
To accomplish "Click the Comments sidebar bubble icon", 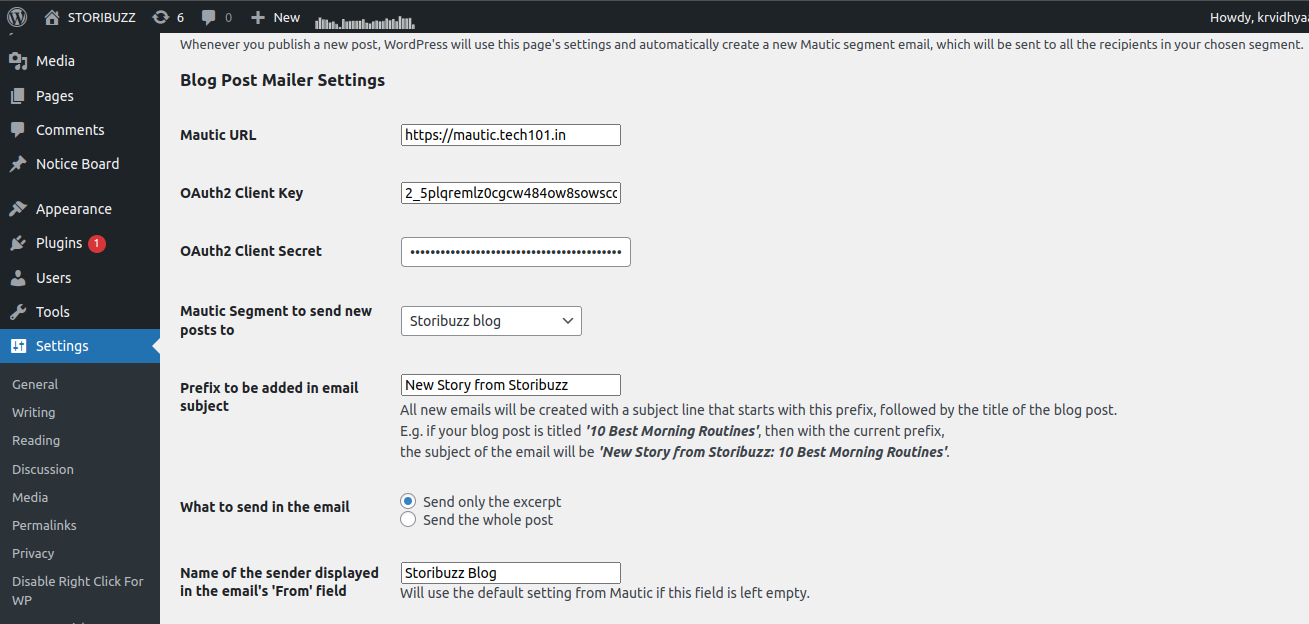I will click(x=18, y=130).
